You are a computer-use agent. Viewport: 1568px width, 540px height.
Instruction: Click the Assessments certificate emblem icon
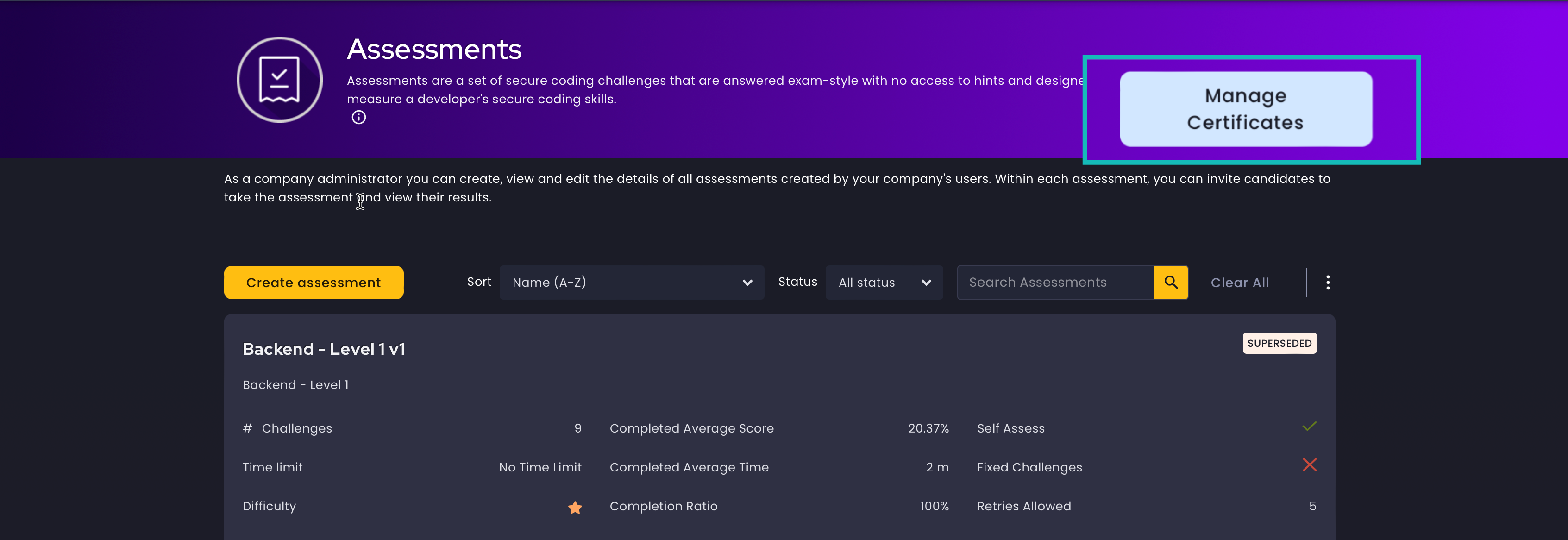(279, 79)
